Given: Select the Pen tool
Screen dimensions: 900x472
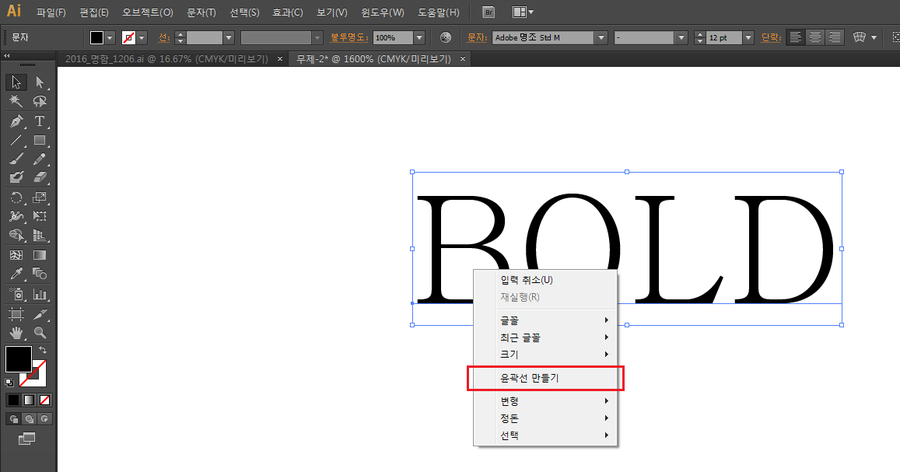Looking at the screenshot, I should 16,121.
